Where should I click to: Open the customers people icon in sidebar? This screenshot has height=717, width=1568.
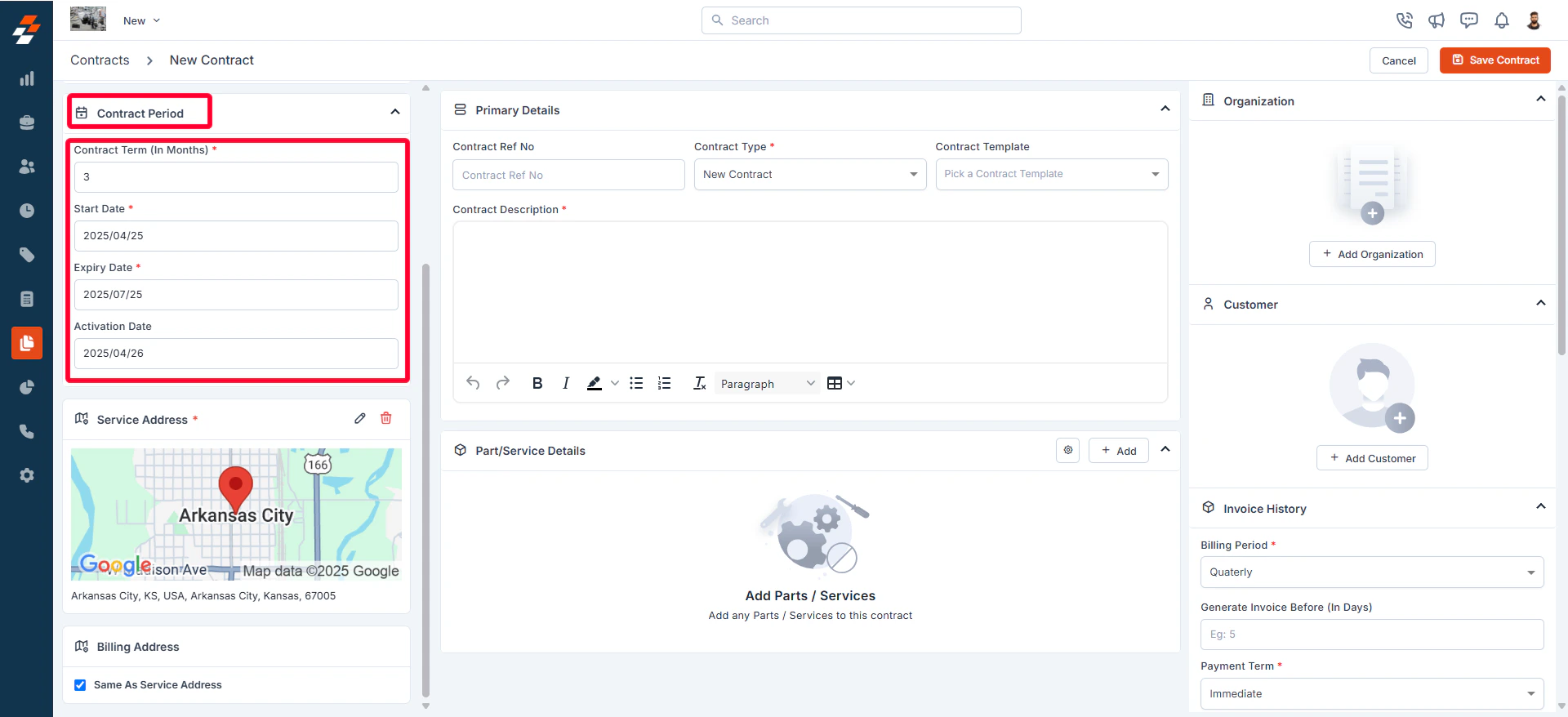point(27,167)
